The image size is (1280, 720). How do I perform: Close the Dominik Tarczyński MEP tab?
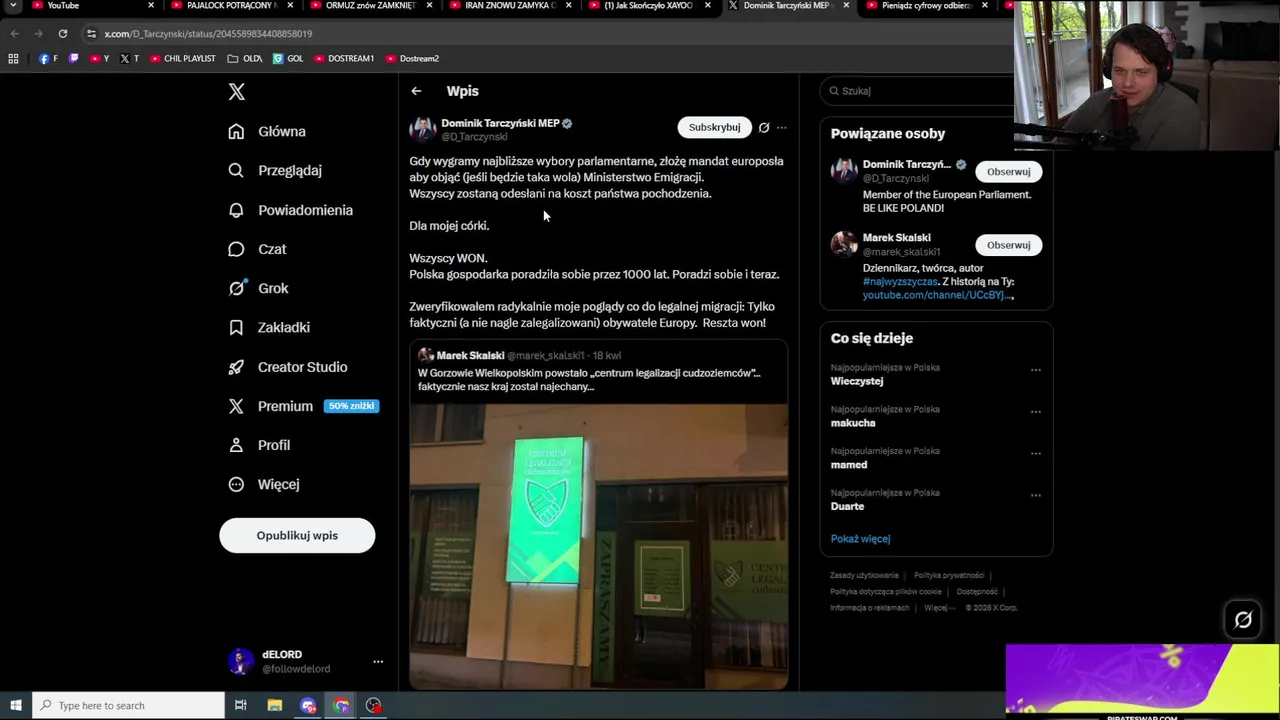tap(845, 6)
